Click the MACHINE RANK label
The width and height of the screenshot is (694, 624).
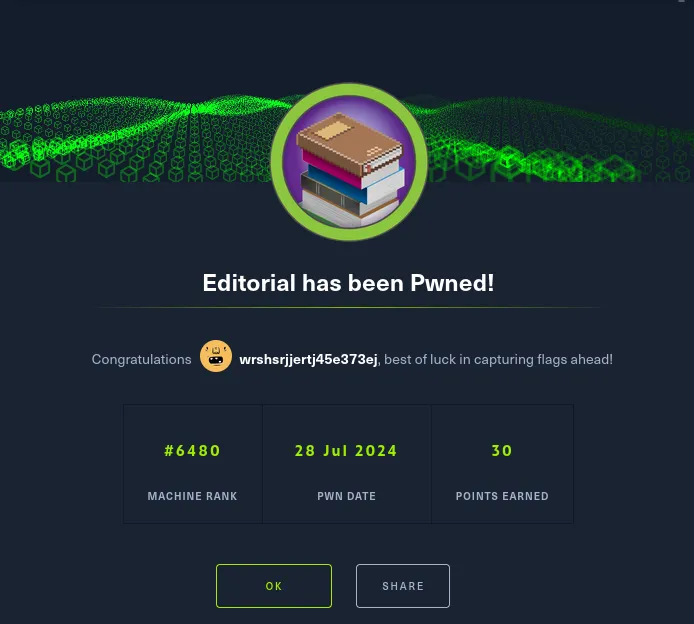[x=192, y=496]
